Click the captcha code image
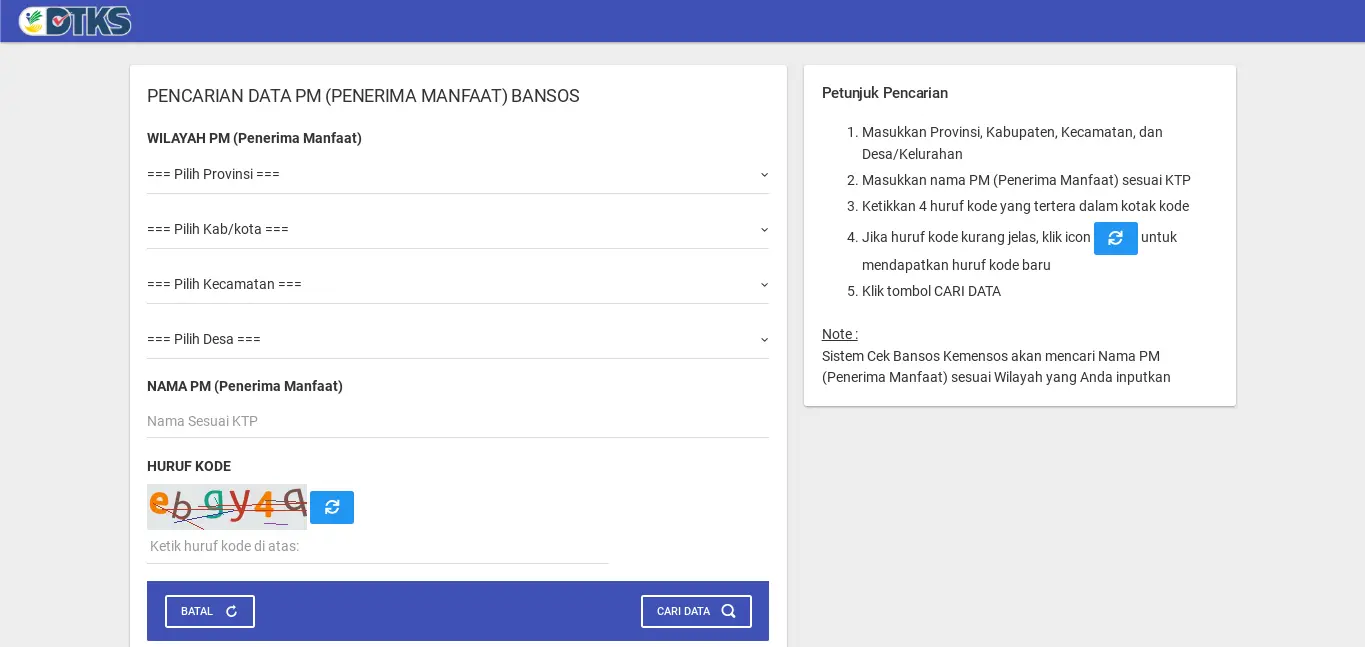This screenshot has height=647, width=1365. tap(227, 506)
